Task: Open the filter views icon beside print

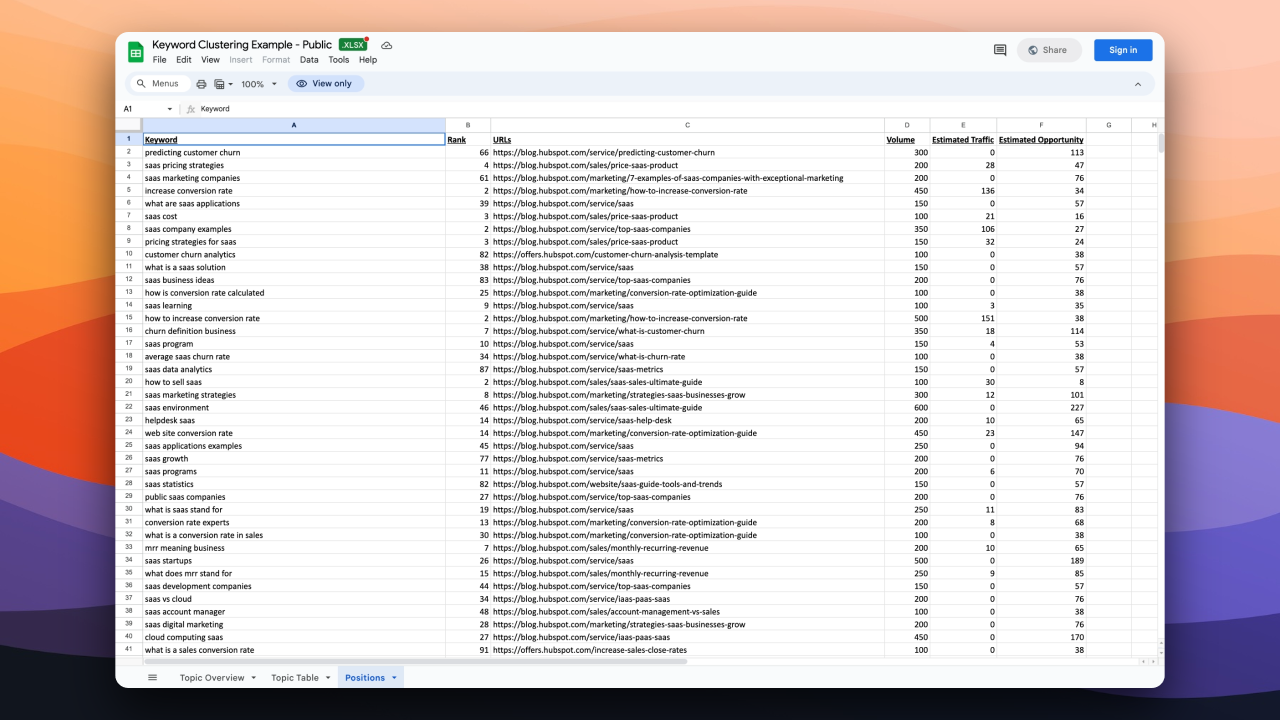Action: coord(223,84)
